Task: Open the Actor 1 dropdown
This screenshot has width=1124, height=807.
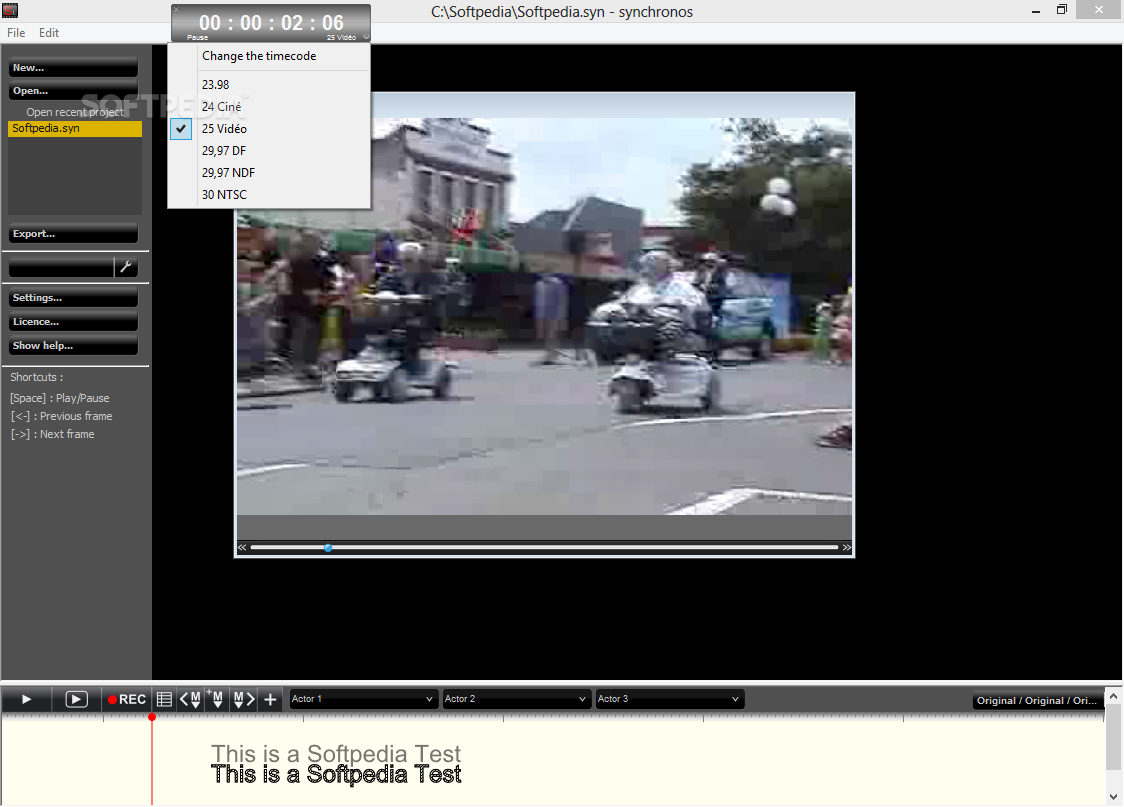Action: [362, 699]
